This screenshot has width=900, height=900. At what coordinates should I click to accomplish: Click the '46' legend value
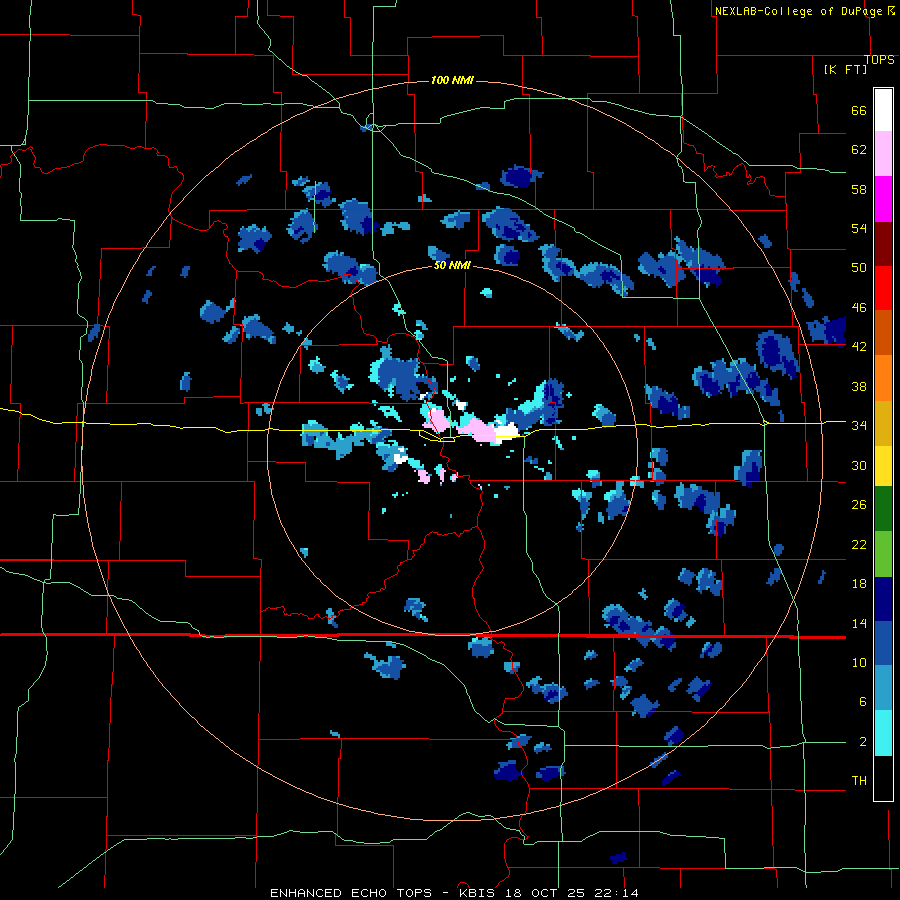pyautogui.click(x=859, y=307)
